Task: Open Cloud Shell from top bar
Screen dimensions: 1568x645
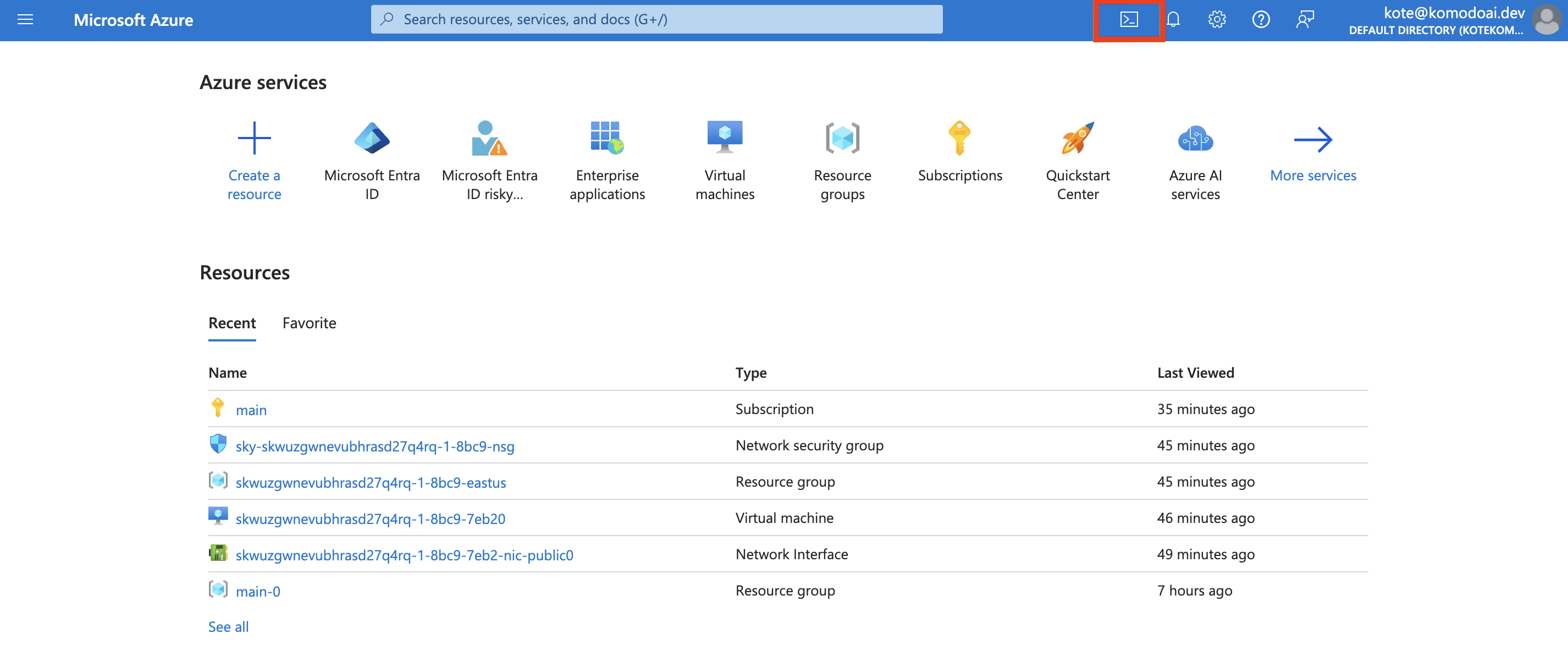Action: click(x=1128, y=19)
